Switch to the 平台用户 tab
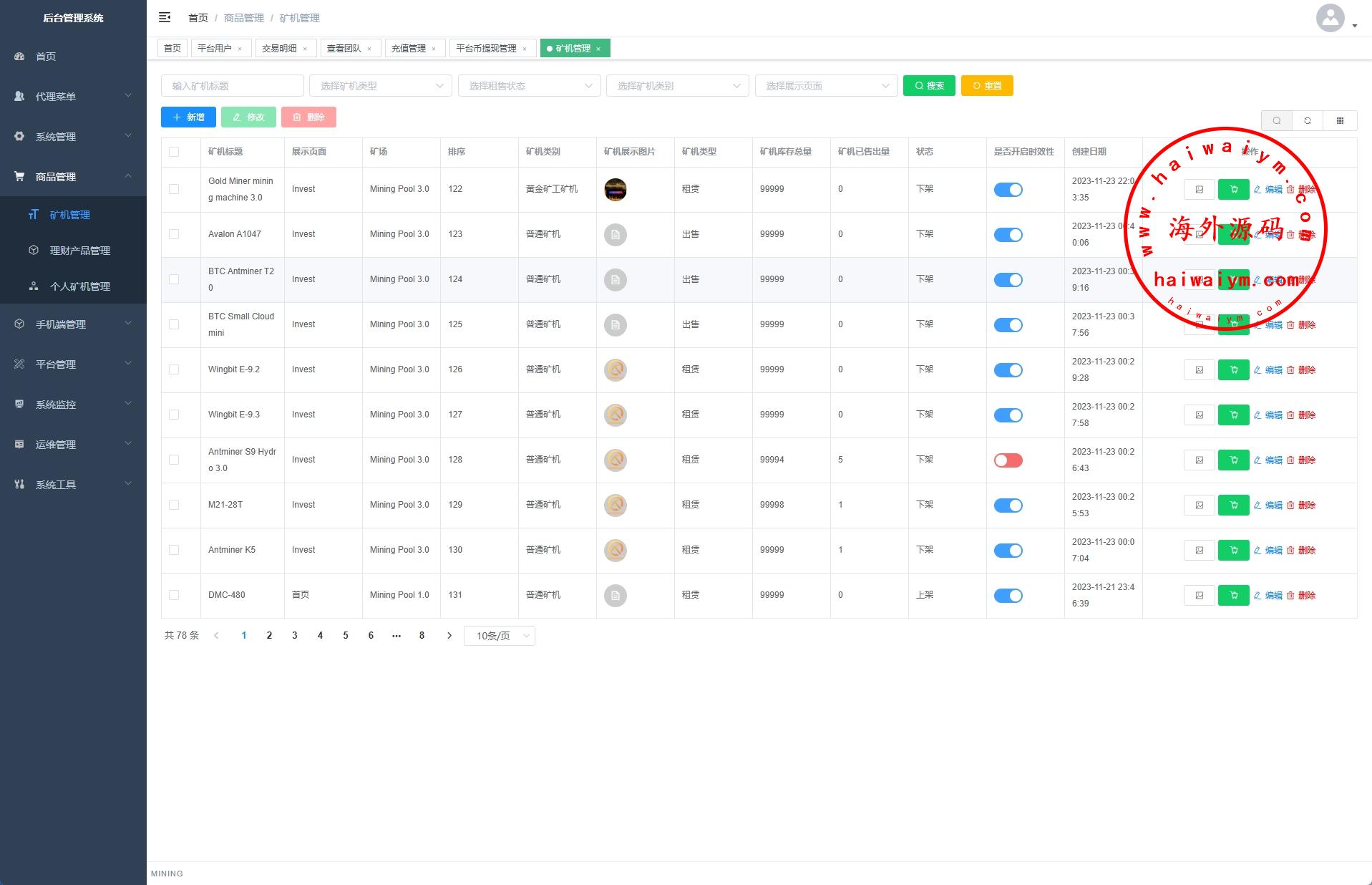 pos(215,49)
